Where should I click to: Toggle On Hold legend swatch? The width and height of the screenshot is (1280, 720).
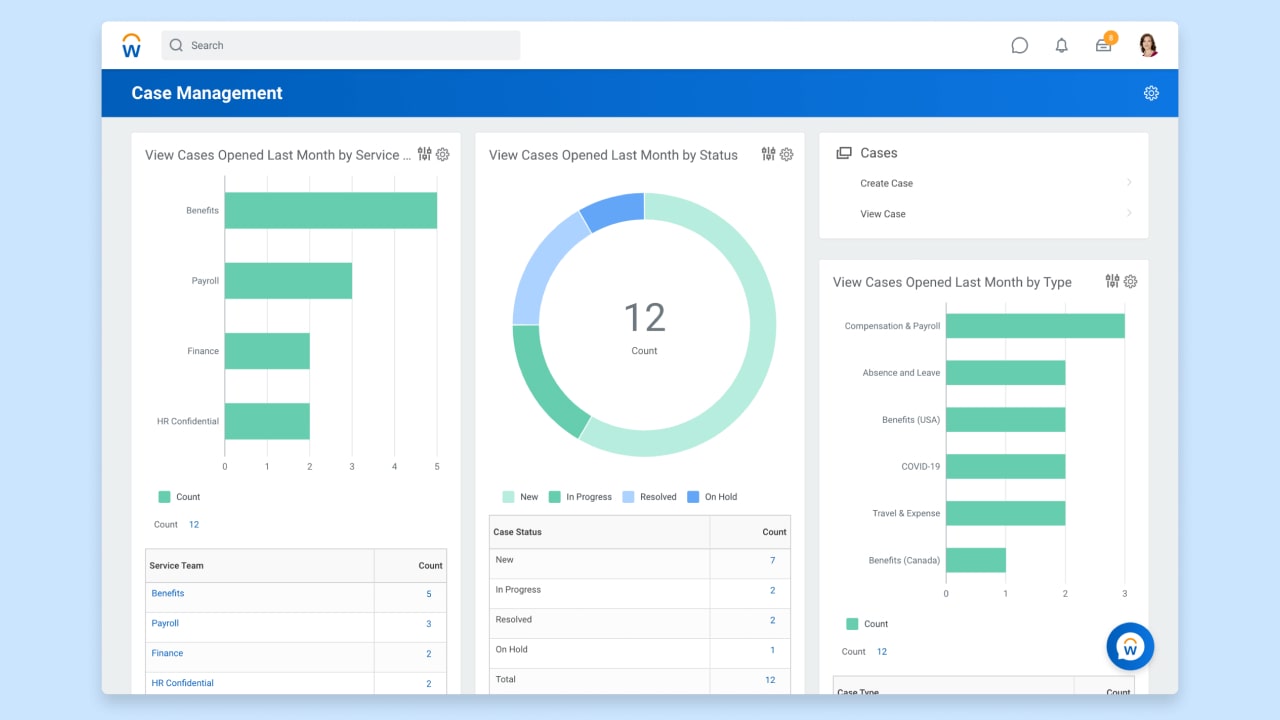coord(693,496)
